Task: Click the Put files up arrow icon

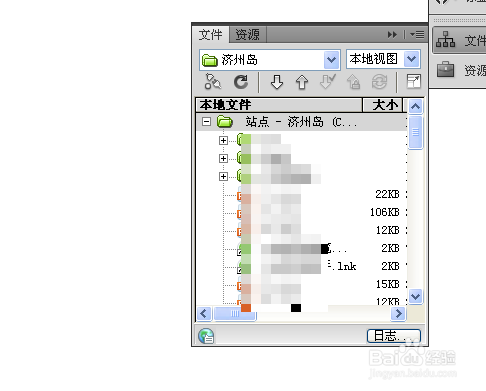Action: click(302, 82)
